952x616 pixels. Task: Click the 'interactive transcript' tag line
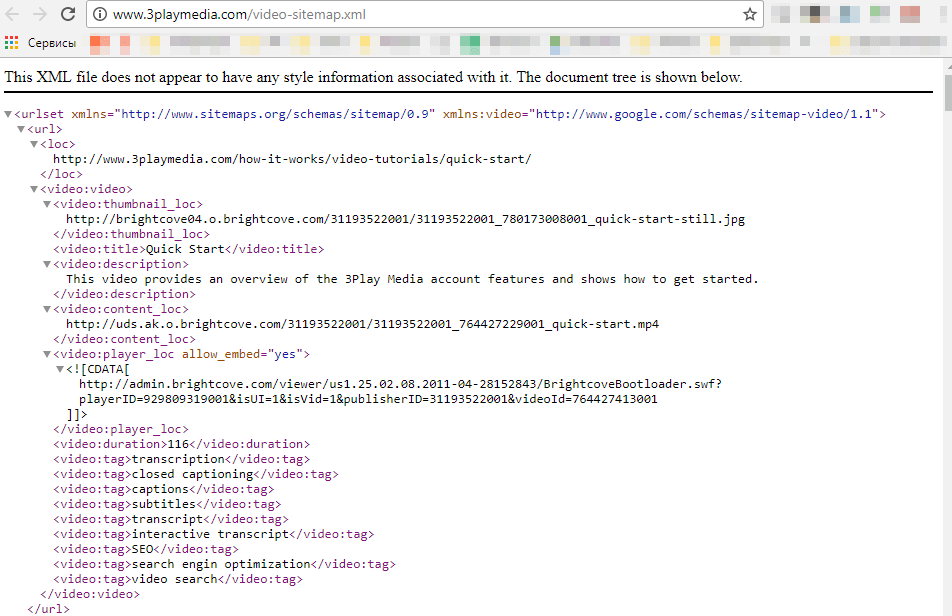coord(214,534)
